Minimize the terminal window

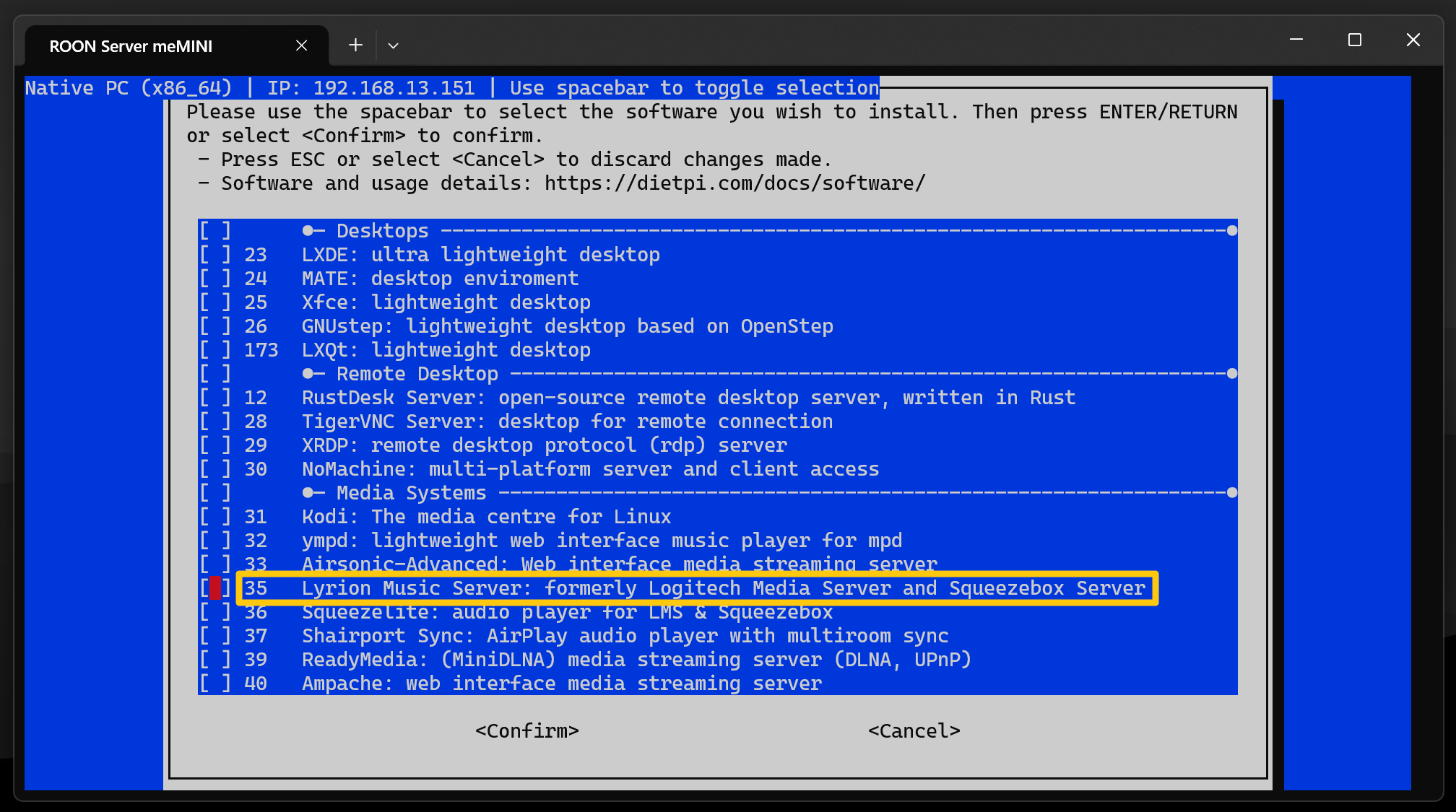tap(1296, 40)
